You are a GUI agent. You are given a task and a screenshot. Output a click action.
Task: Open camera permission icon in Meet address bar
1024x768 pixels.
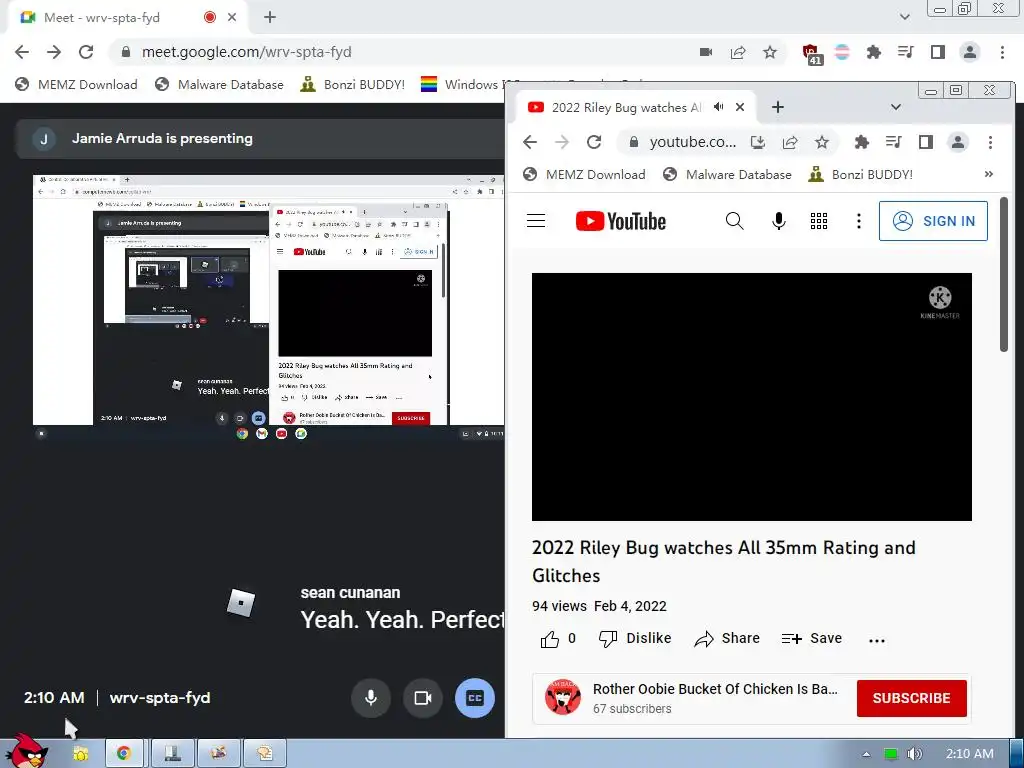click(706, 52)
